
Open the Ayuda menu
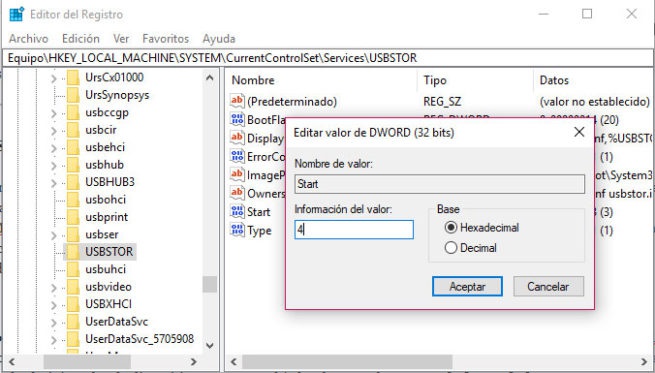pyautogui.click(x=219, y=38)
